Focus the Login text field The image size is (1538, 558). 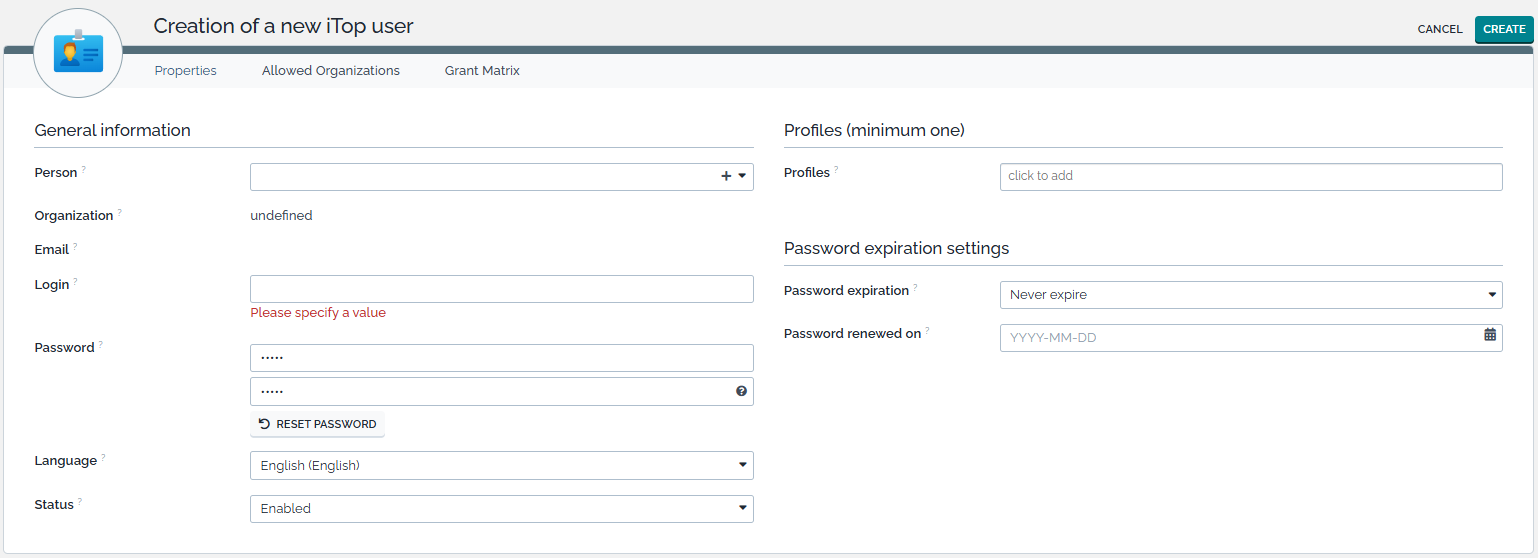click(x=501, y=289)
